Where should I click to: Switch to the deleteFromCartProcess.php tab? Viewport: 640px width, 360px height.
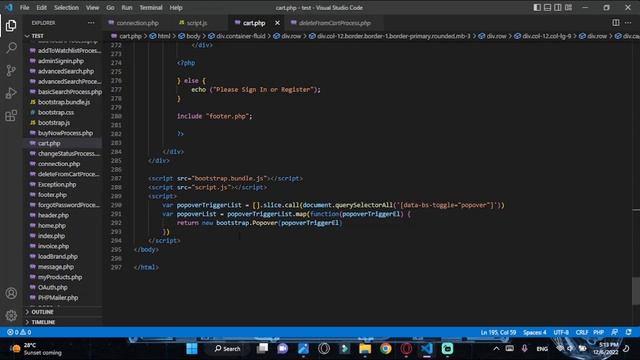click(335, 23)
